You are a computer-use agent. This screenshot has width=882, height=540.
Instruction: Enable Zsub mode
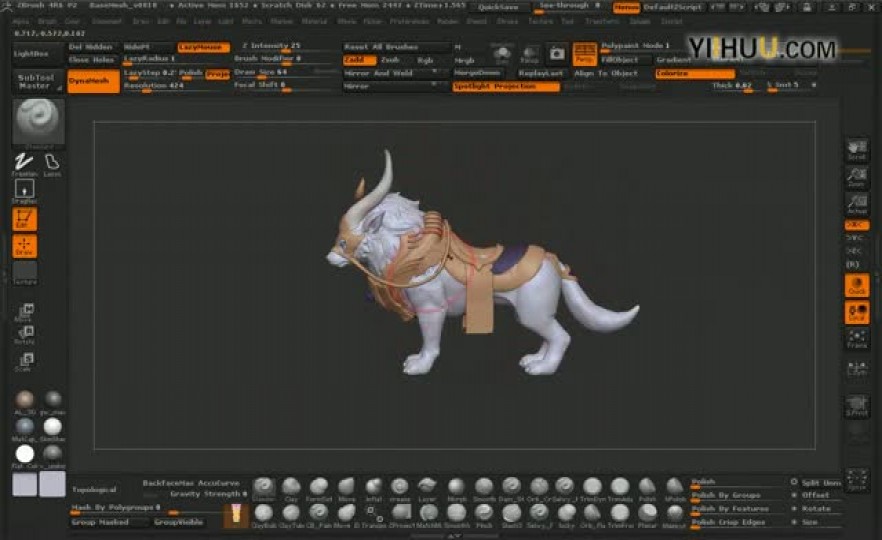pyautogui.click(x=390, y=60)
